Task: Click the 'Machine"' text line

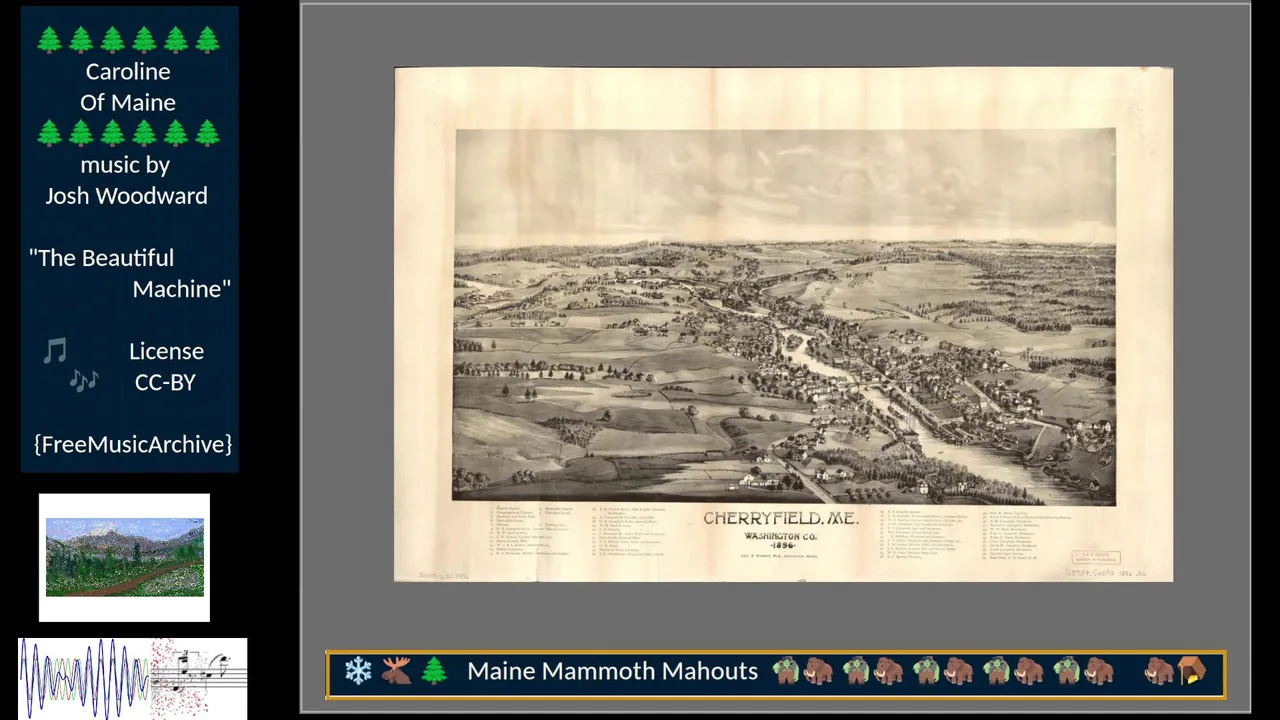Action: pyautogui.click(x=181, y=289)
